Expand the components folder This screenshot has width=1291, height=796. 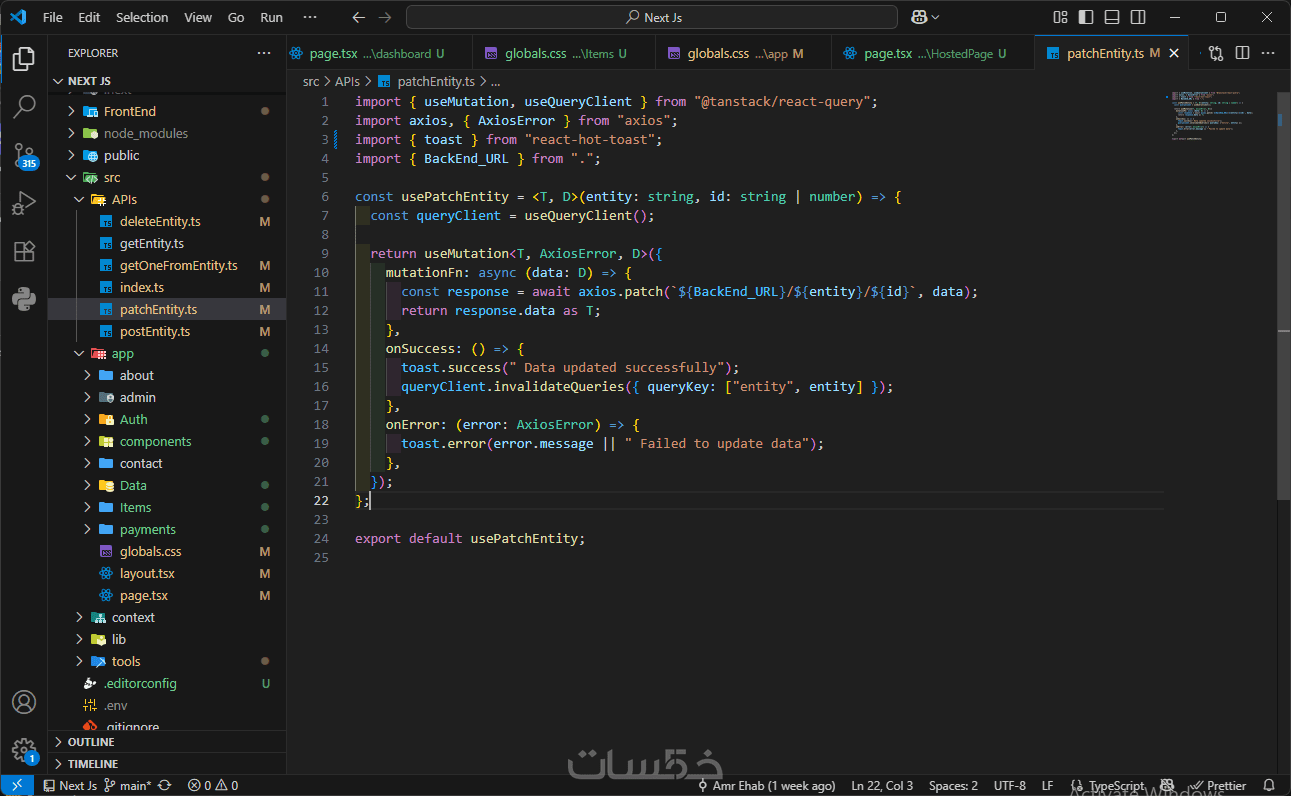[167, 441]
